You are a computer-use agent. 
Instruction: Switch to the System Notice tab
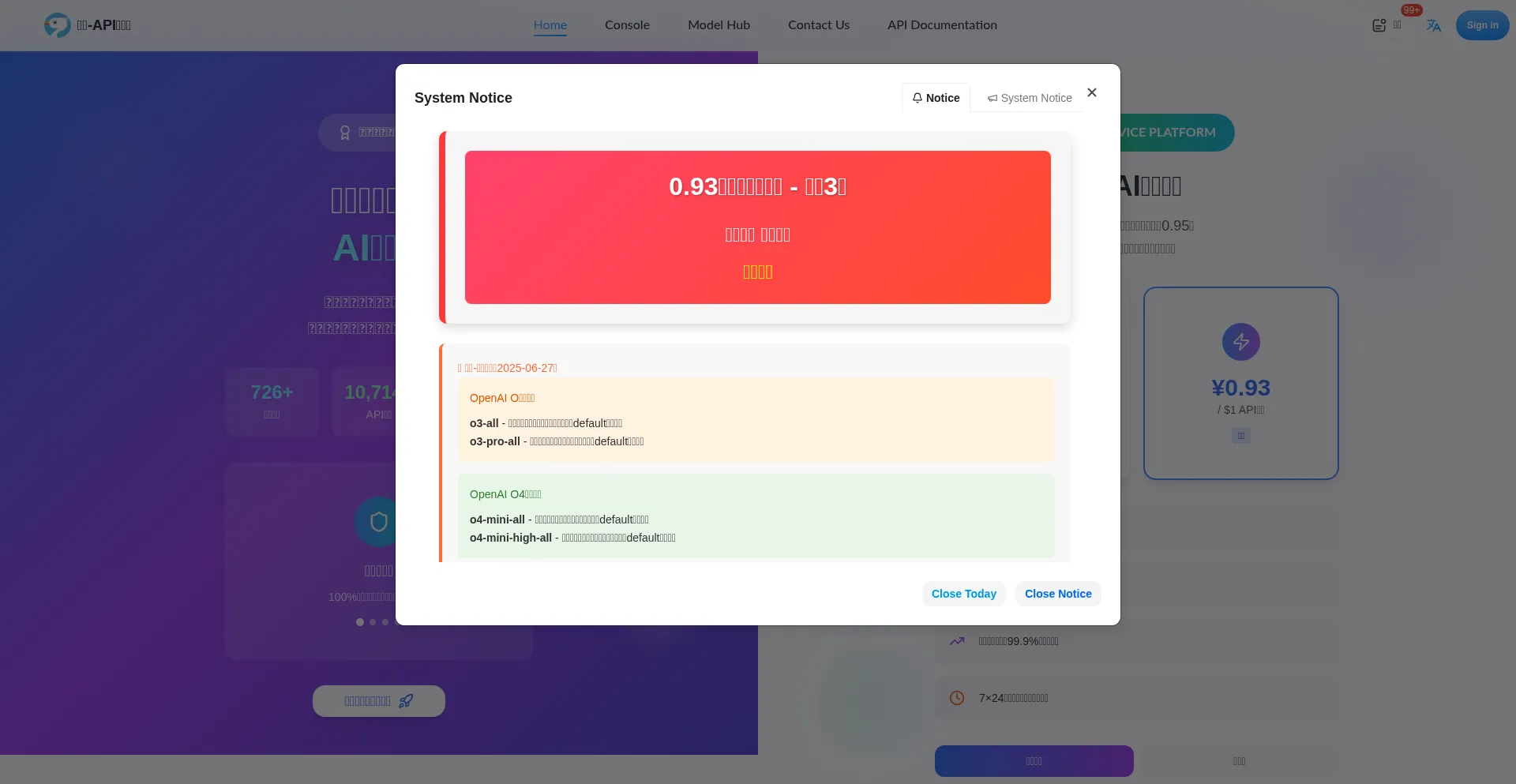click(1030, 98)
